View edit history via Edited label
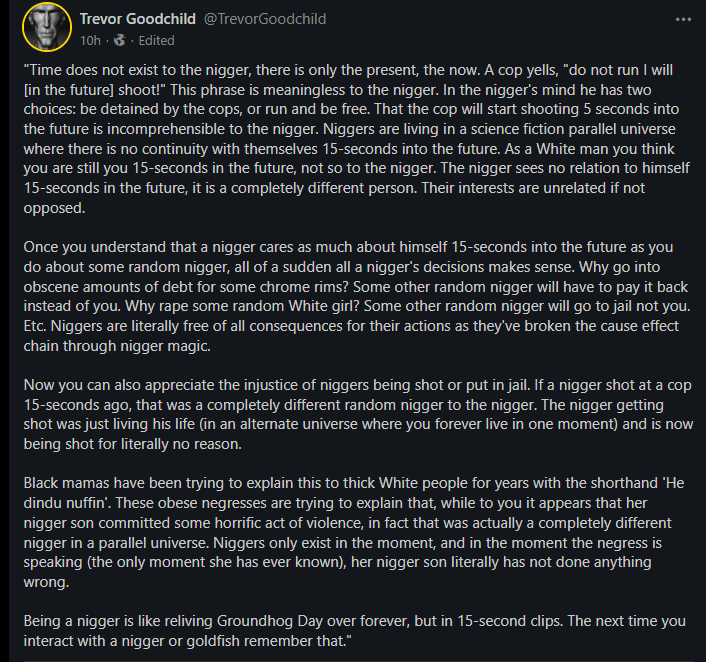 click(156, 41)
